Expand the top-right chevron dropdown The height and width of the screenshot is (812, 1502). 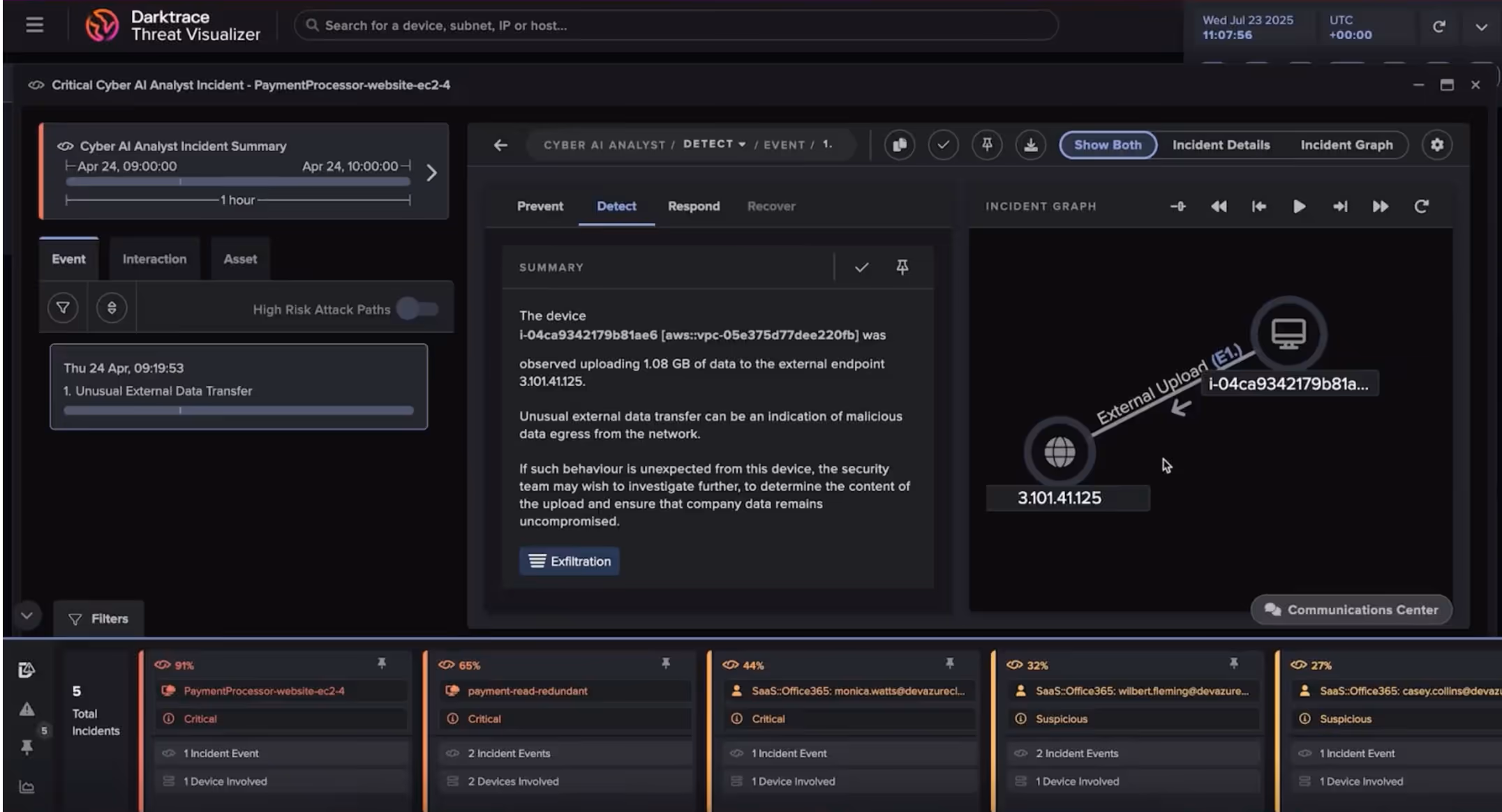[1481, 27]
